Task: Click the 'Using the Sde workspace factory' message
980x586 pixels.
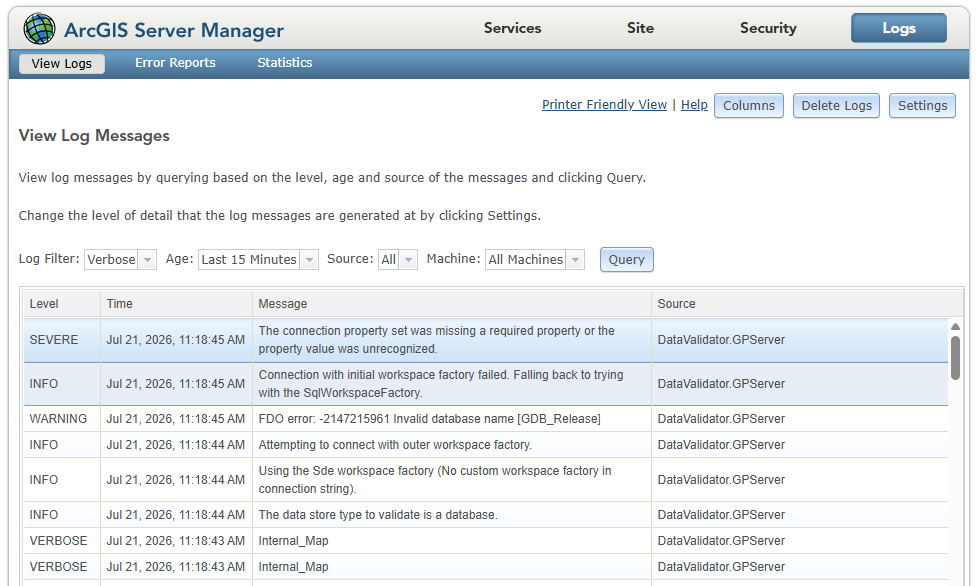Action: [435, 480]
